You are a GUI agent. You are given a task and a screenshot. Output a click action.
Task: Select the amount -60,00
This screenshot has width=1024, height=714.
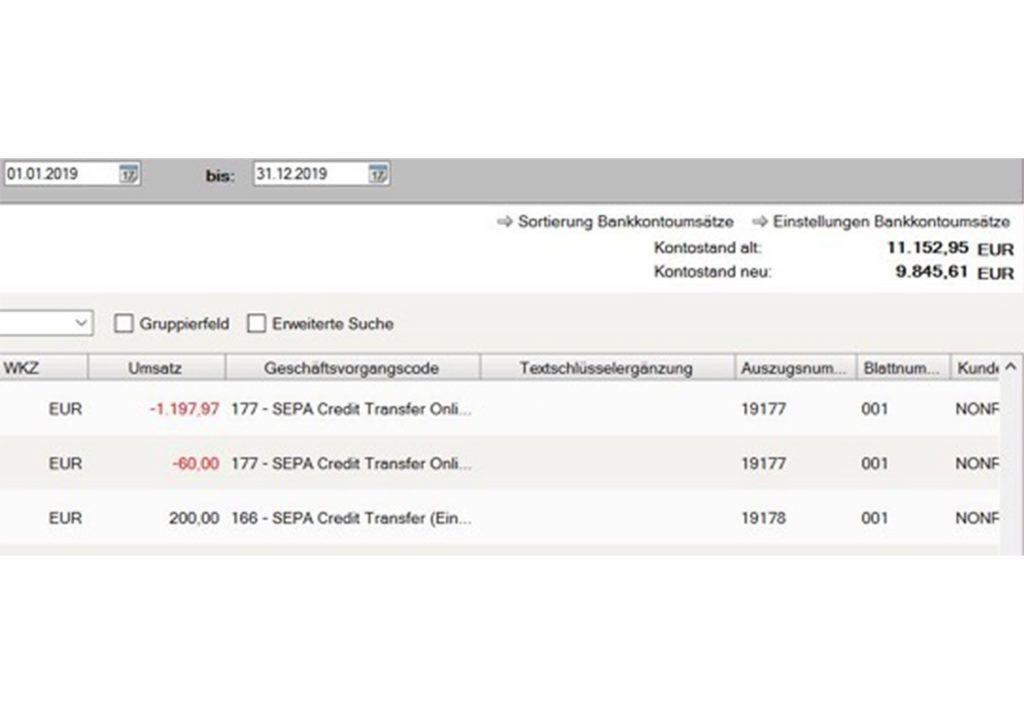[196, 464]
